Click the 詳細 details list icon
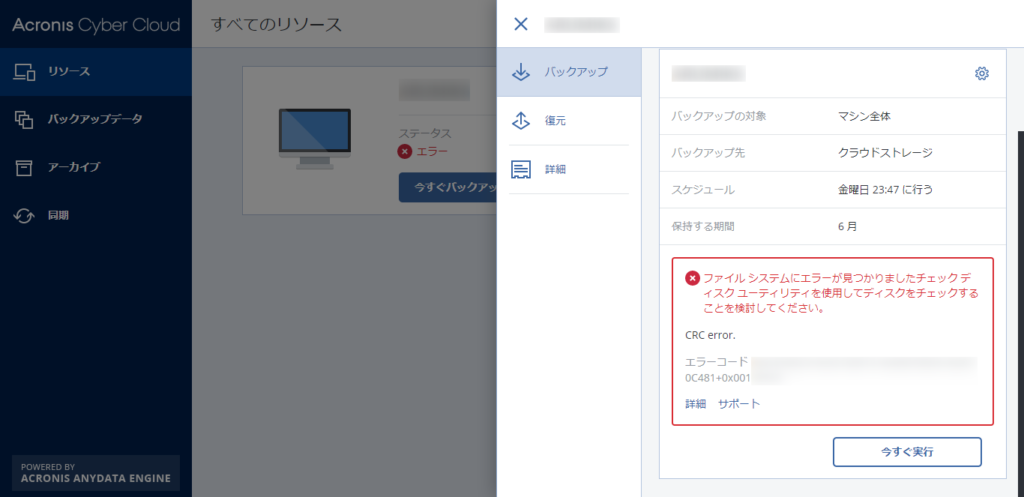The width and height of the screenshot is (1024, 497). 521,169
